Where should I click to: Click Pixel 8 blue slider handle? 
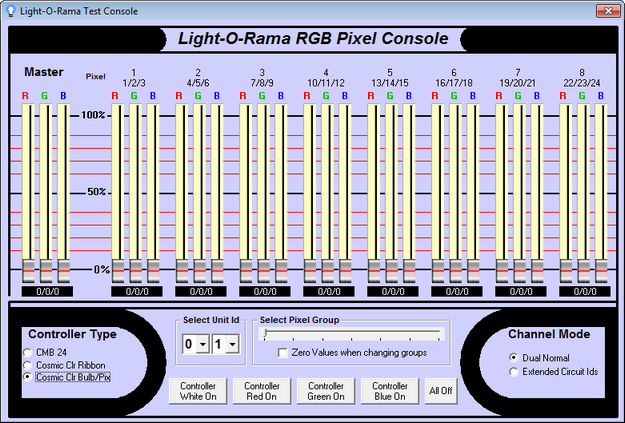coord(601,271)
